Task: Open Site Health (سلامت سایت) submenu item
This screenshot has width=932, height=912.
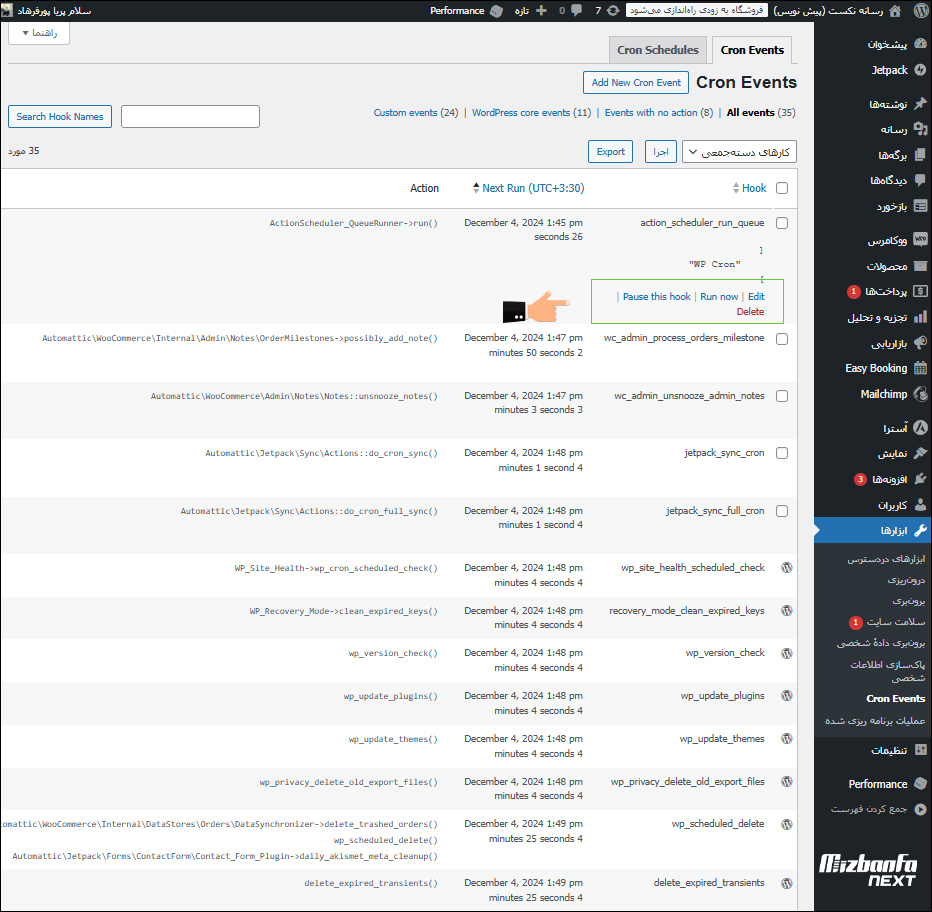Action: (895, 622)
